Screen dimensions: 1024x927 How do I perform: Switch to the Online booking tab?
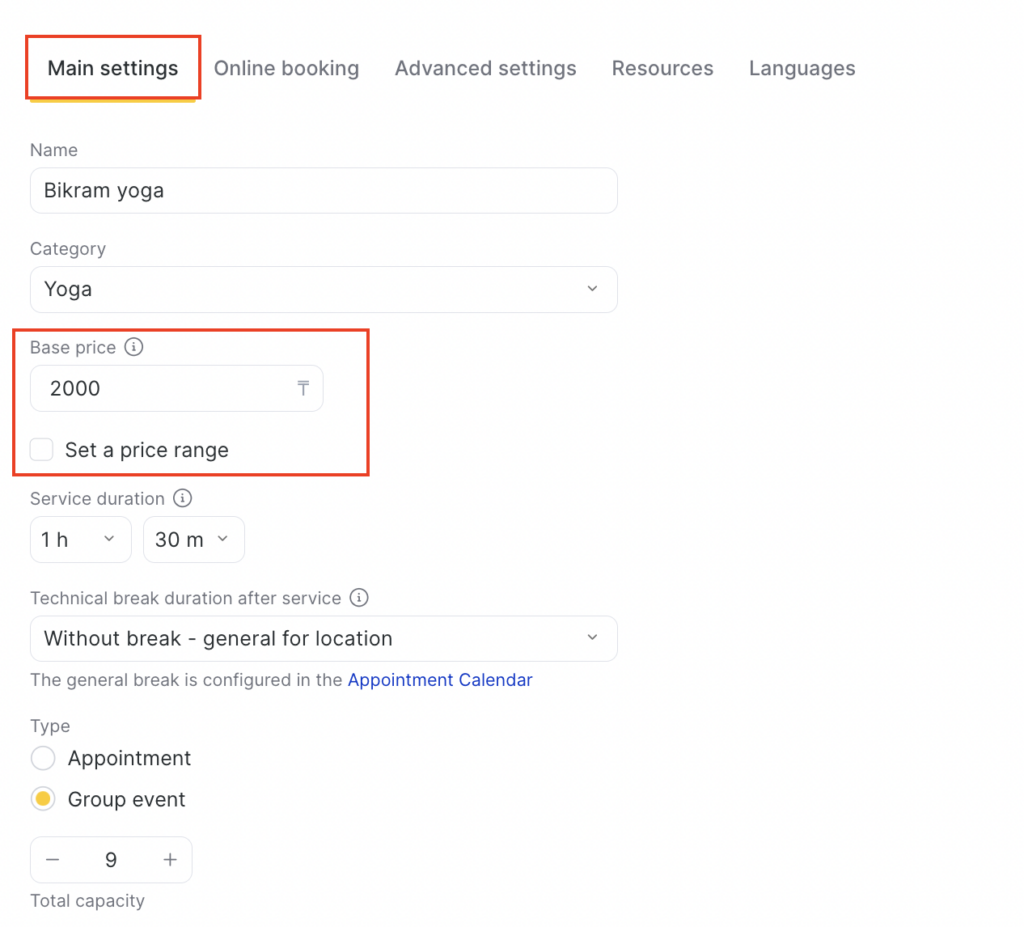[286, 69]
